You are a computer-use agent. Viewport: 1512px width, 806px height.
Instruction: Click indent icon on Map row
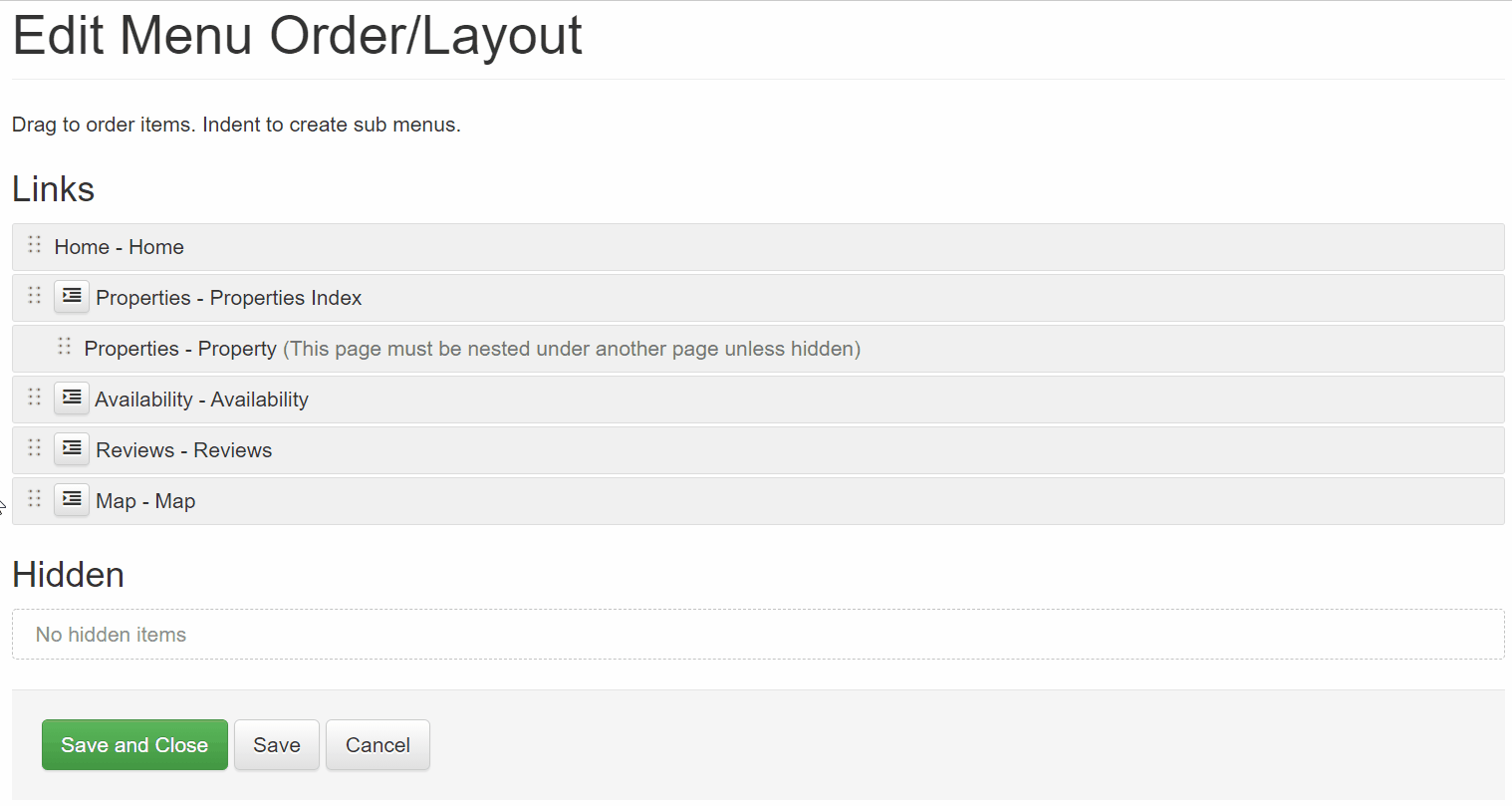pyautogui.click(x=72, y=499)
